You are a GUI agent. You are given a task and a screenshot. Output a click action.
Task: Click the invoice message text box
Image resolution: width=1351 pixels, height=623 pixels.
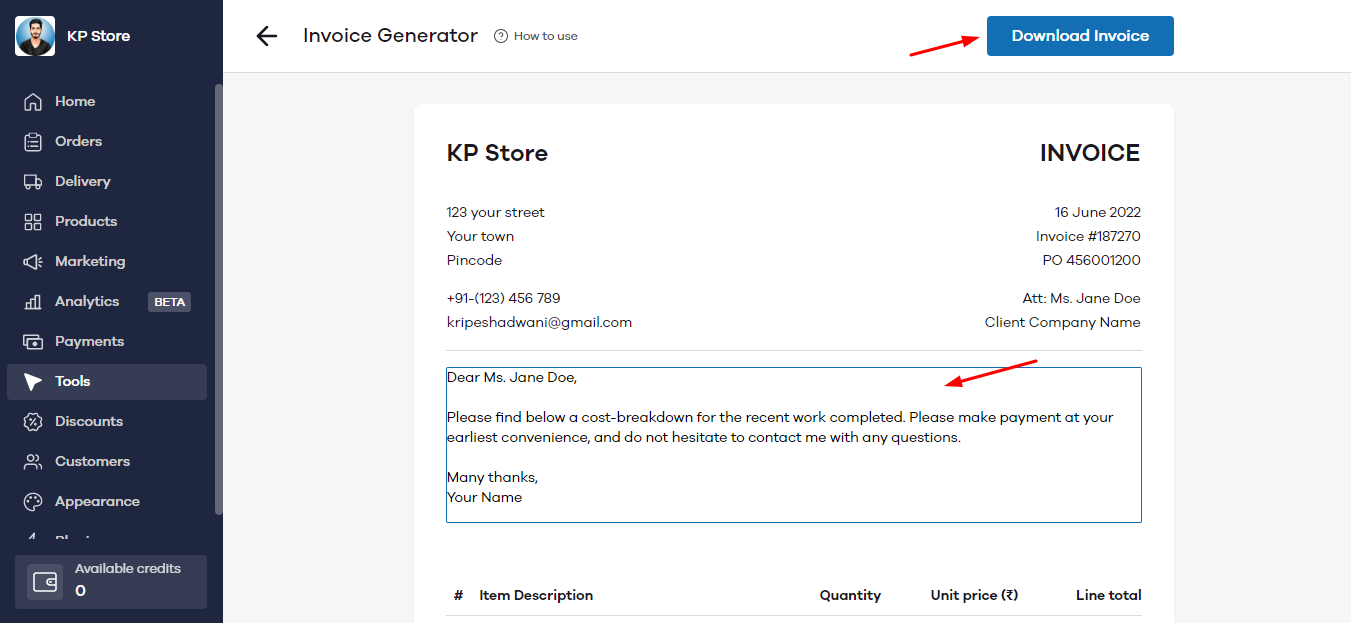(x=793, y=445)
